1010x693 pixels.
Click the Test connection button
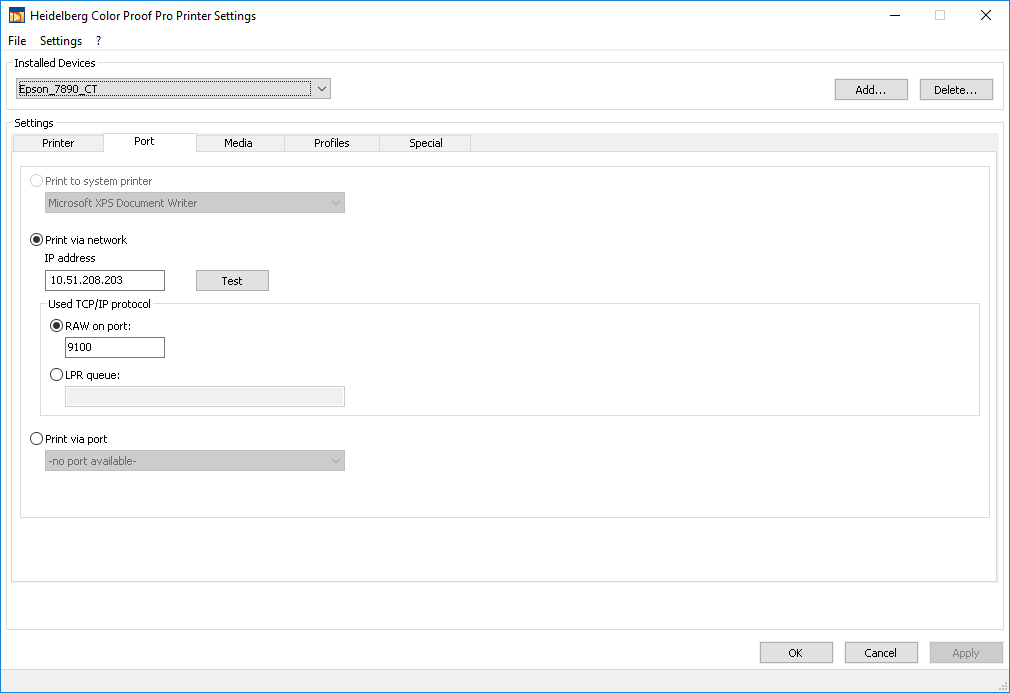click(232, 281)
